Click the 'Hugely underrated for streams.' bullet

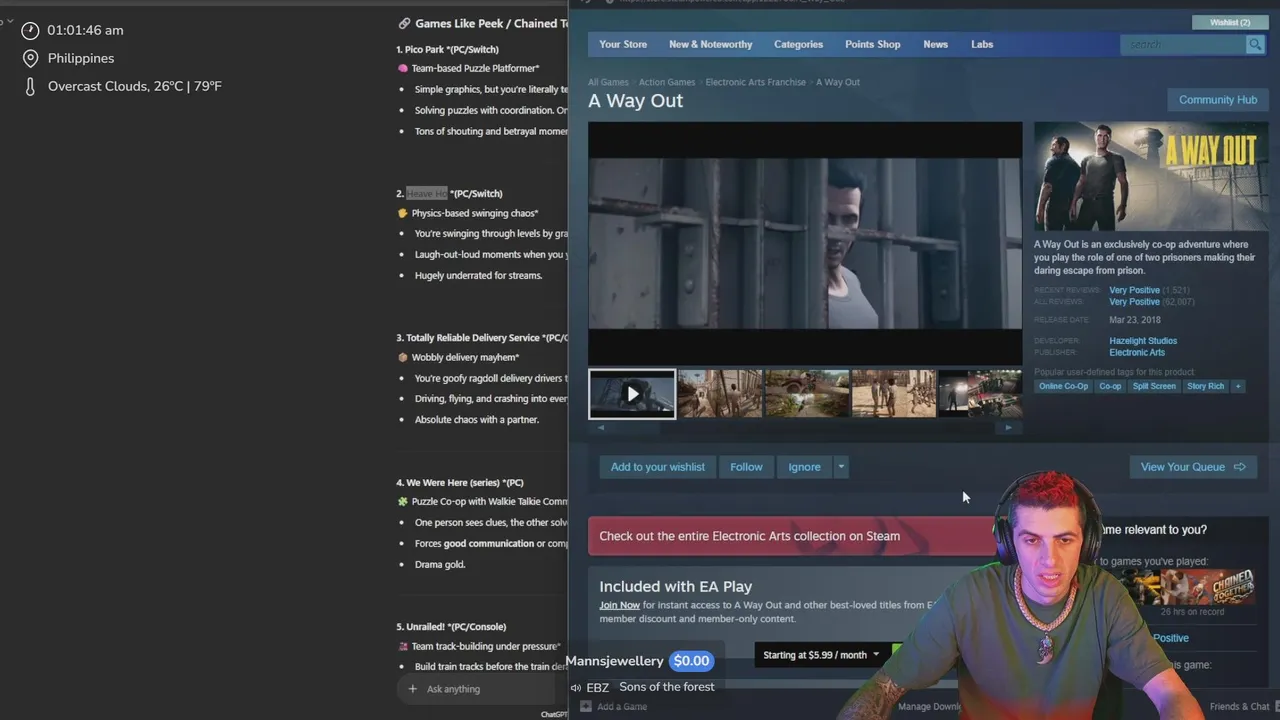(x=478, y=275)
